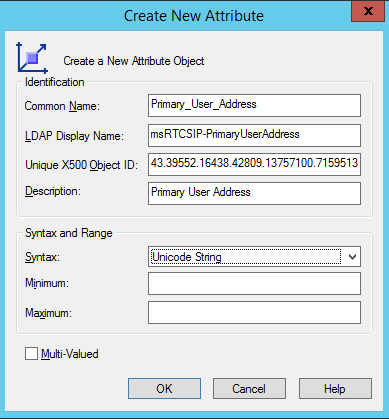Enable the Multi-Valued checkbox
This screenshot has height=419, width=389.
31,354
